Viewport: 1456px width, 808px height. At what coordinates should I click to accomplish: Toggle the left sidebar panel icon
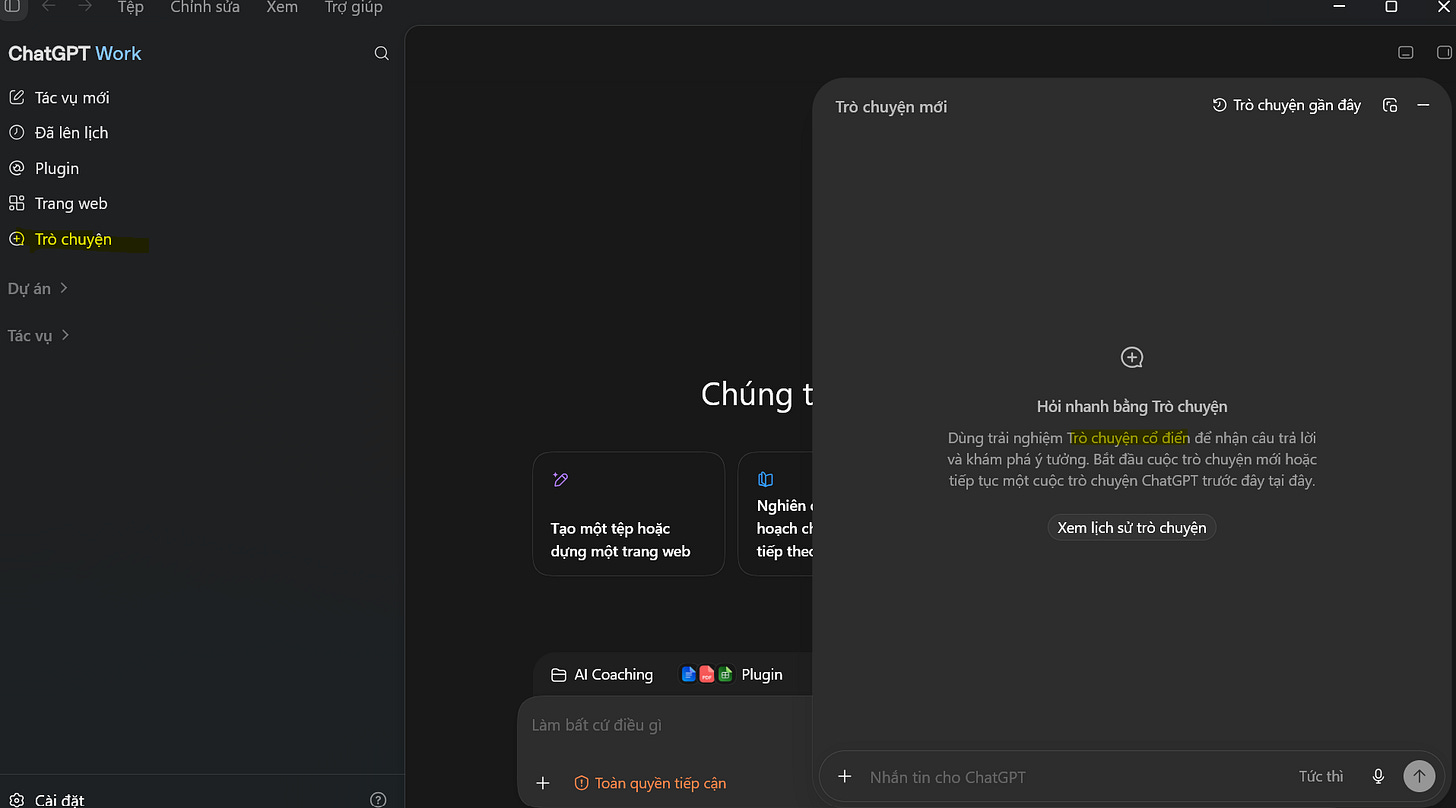click(12, 6)
